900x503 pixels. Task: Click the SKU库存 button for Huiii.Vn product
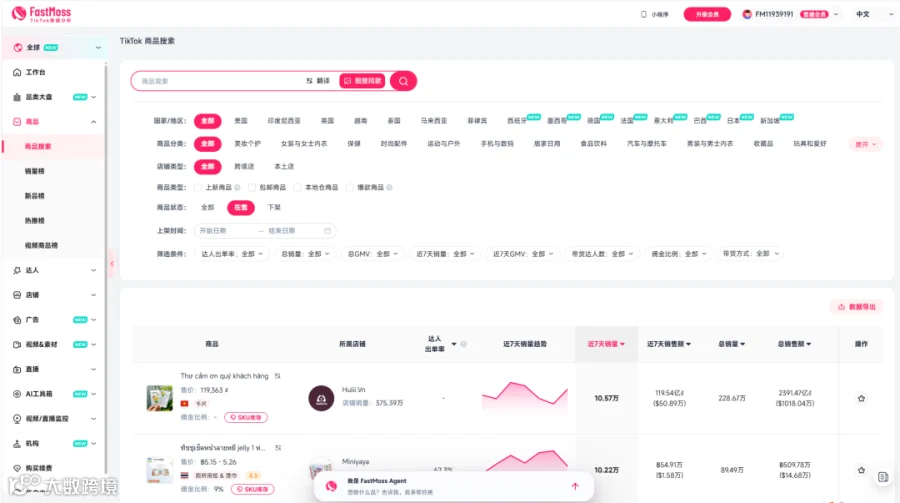[246, 417]
